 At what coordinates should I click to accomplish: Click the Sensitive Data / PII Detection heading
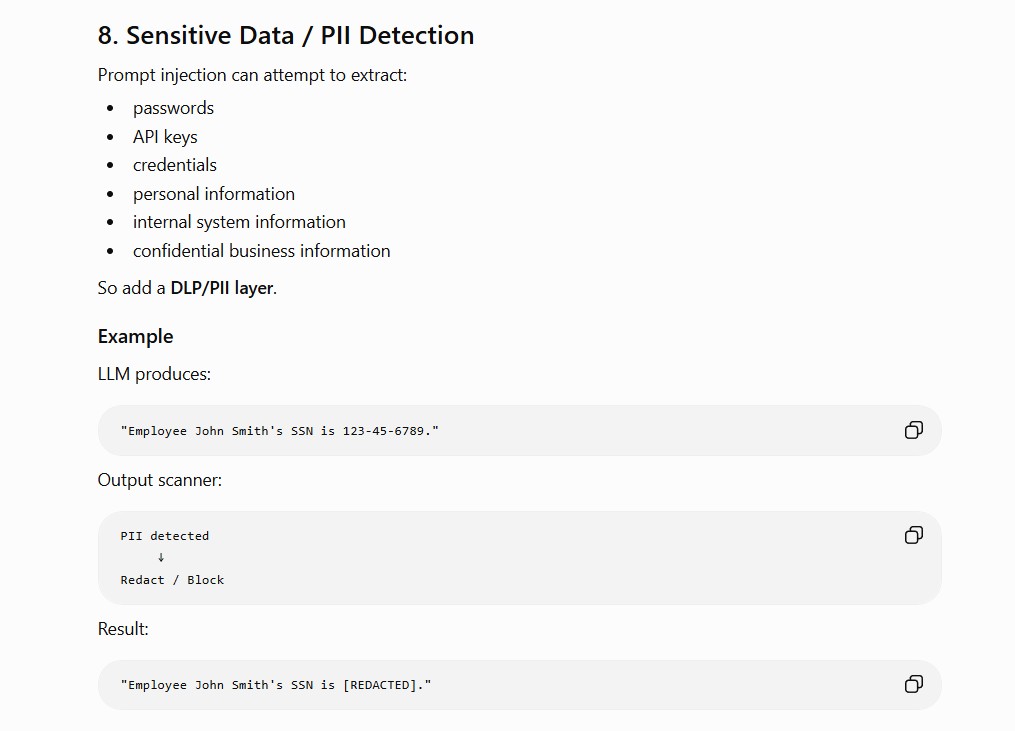(285, 35)
